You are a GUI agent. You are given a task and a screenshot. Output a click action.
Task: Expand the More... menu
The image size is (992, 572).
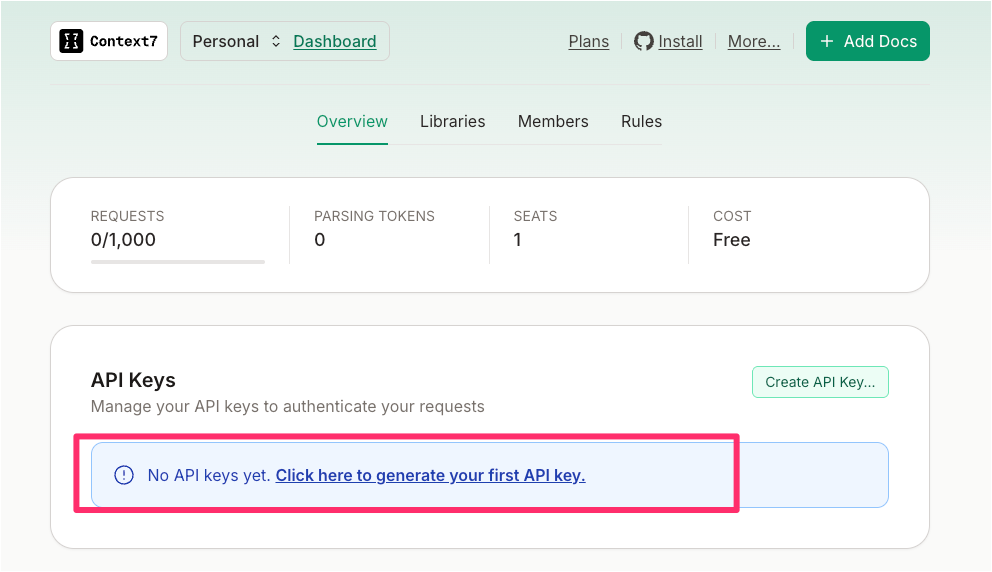754,41
